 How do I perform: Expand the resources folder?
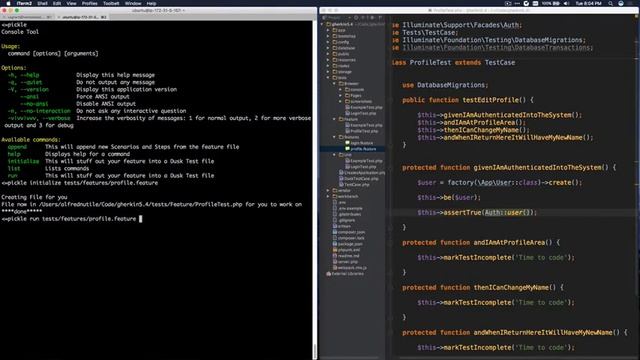328,60
